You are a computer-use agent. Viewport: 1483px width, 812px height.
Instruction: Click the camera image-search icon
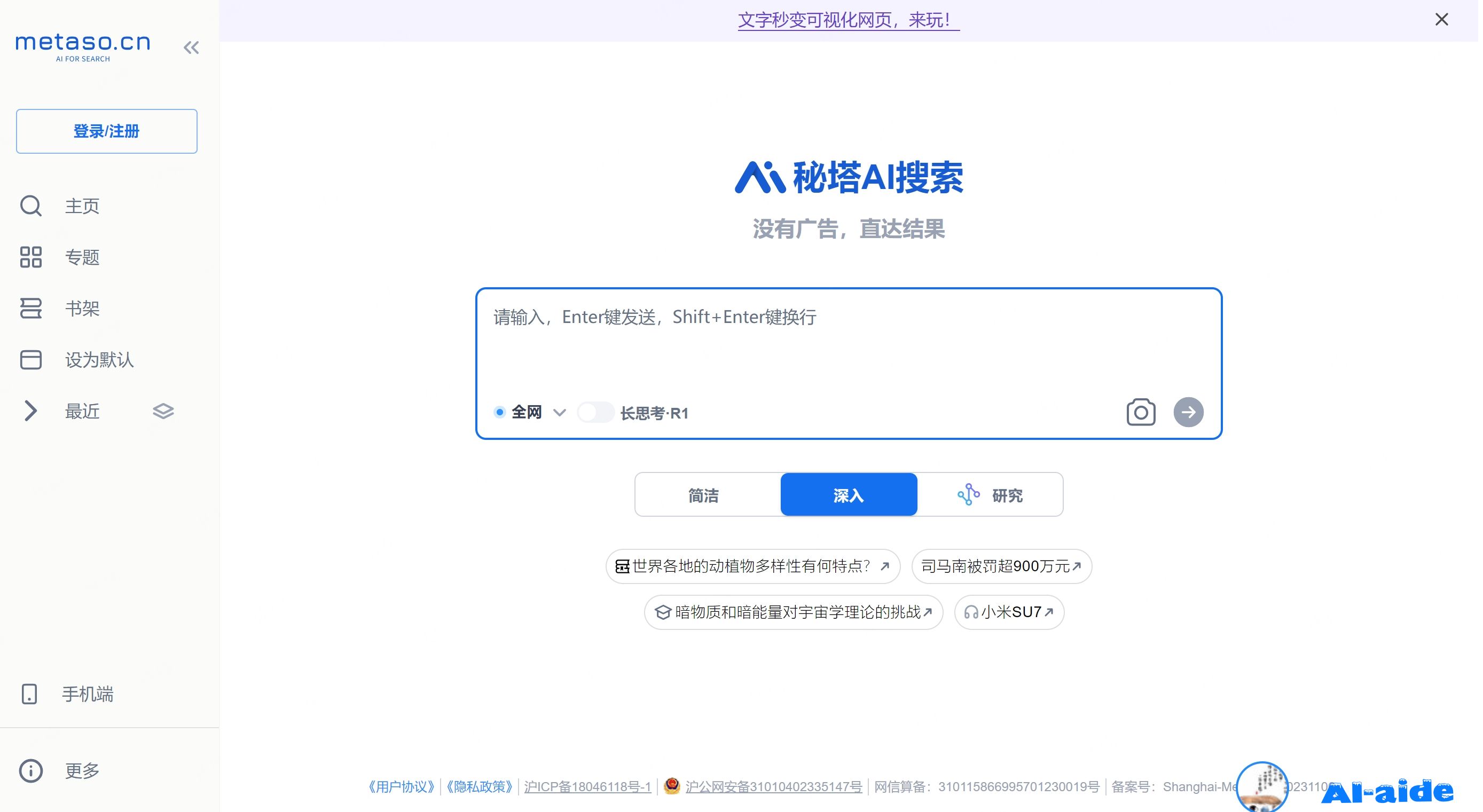1141,412
